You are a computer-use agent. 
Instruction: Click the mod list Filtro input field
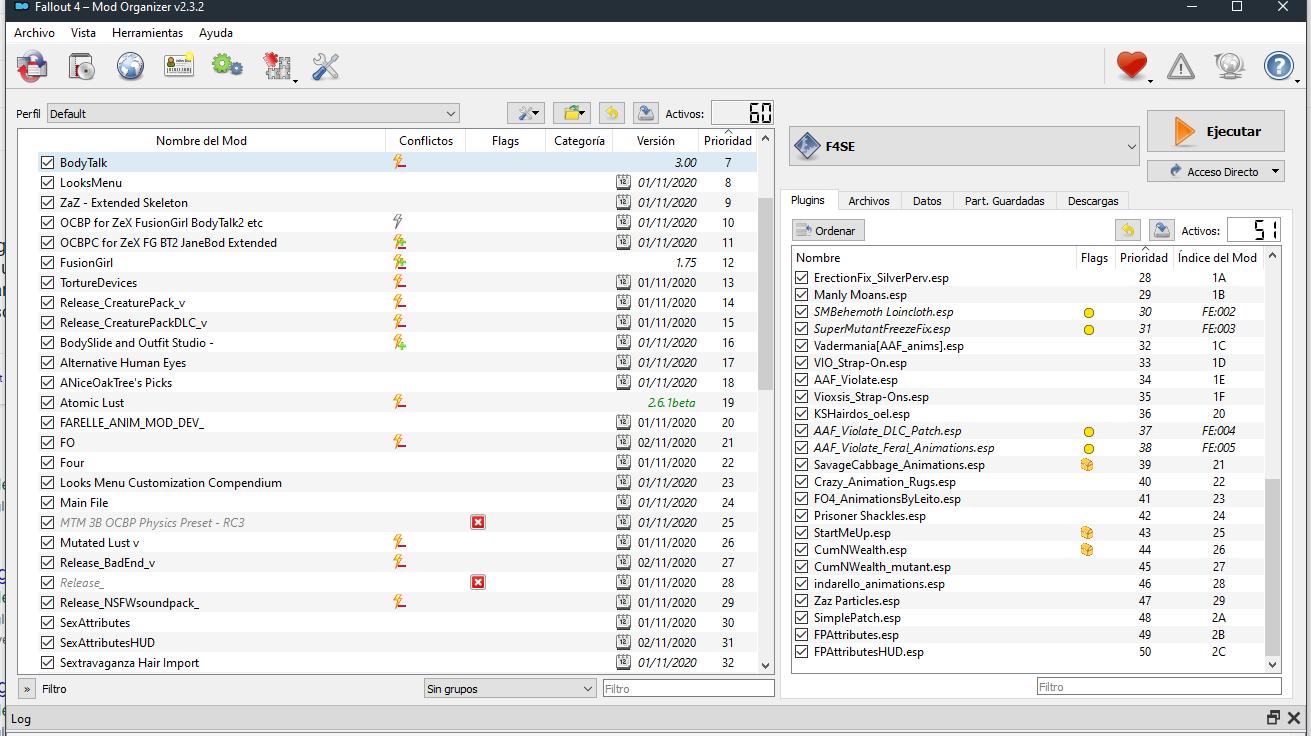(688, 689)
